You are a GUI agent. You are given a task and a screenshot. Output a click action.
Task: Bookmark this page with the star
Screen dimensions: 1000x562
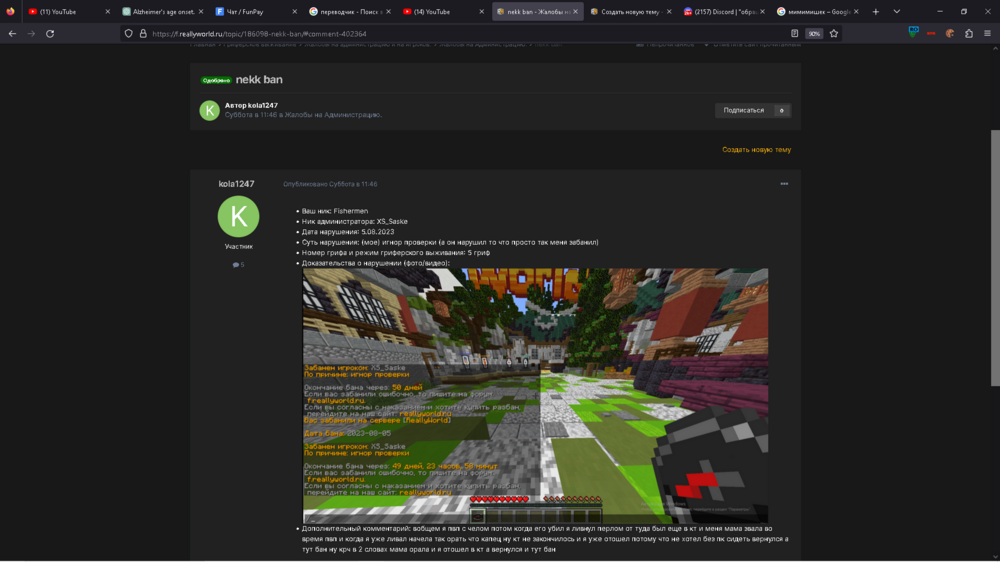click(834, 34)
